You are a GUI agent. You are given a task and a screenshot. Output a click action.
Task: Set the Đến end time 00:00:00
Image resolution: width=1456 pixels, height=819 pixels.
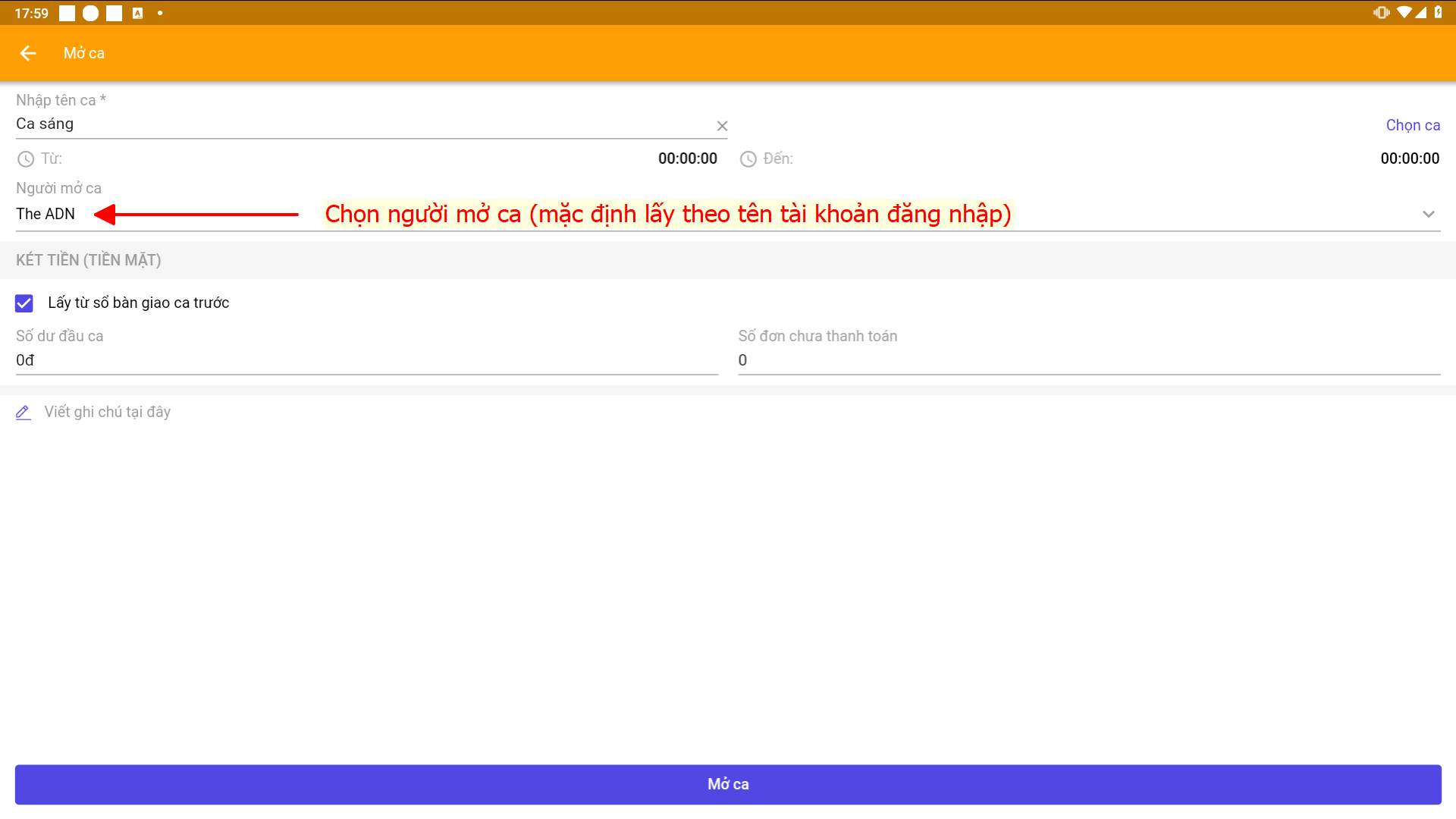tap(1409, 159)
